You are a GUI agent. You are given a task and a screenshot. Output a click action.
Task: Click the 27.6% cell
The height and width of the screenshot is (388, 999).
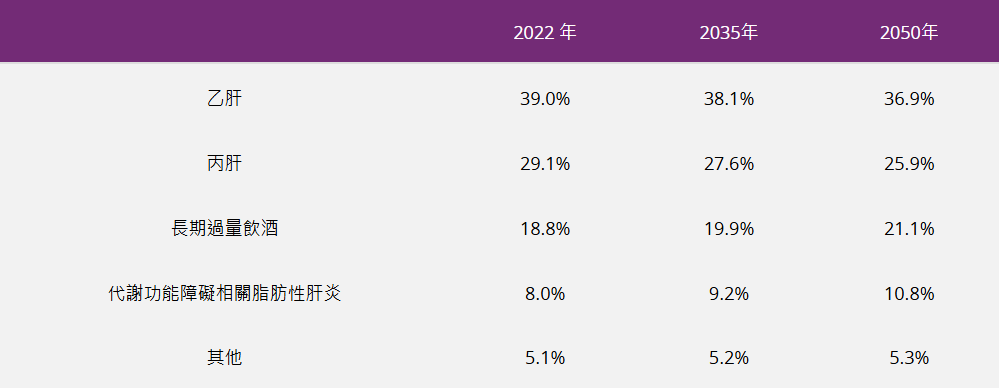pos(729,164)
